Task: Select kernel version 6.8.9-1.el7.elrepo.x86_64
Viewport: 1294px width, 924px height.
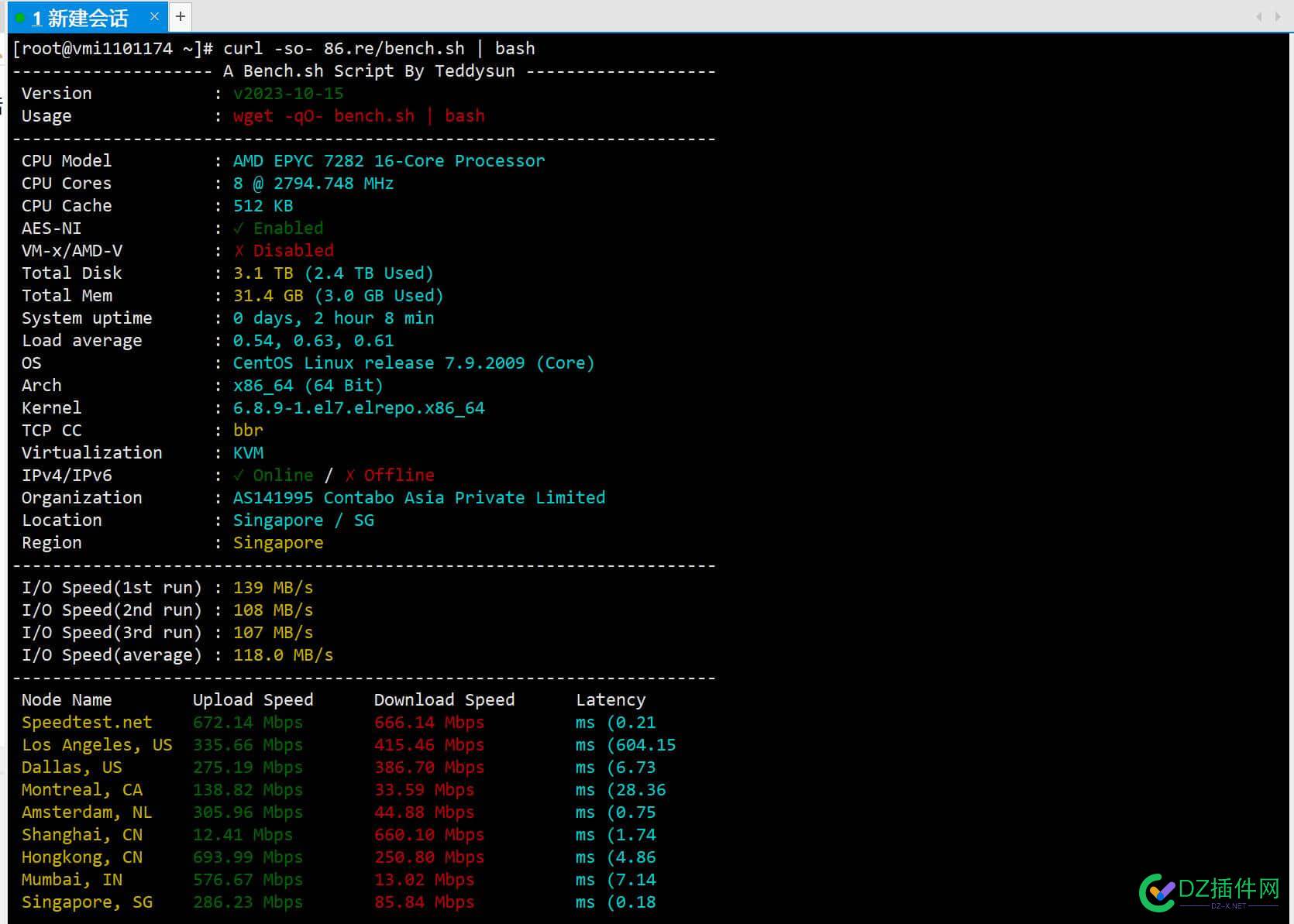Action: 359,407
